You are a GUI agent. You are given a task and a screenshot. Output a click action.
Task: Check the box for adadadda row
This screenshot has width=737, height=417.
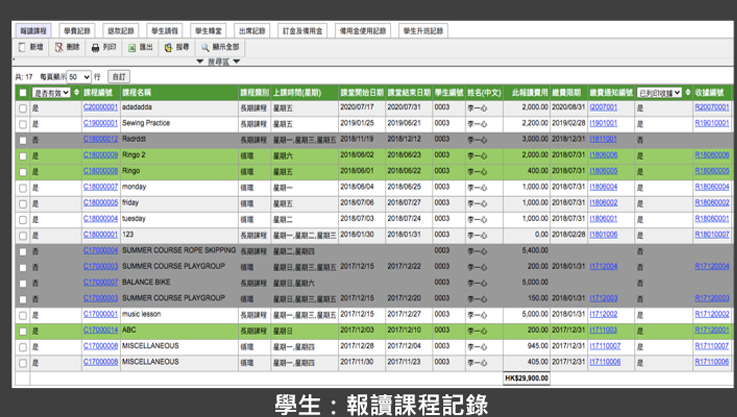pos(23,109)
